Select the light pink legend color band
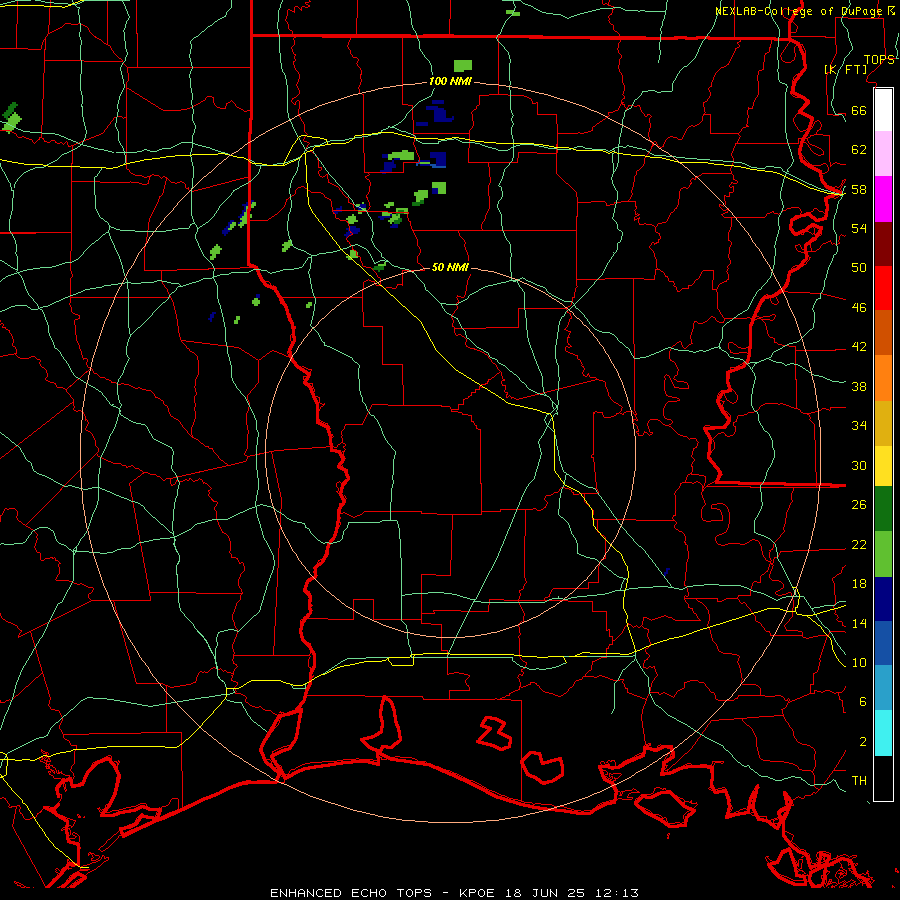 pyautogui.click(x=883, y=153)
